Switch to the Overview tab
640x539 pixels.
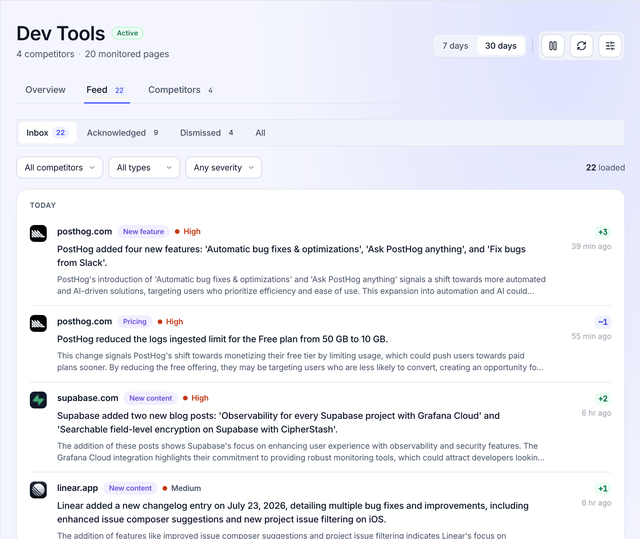(45, 90)
